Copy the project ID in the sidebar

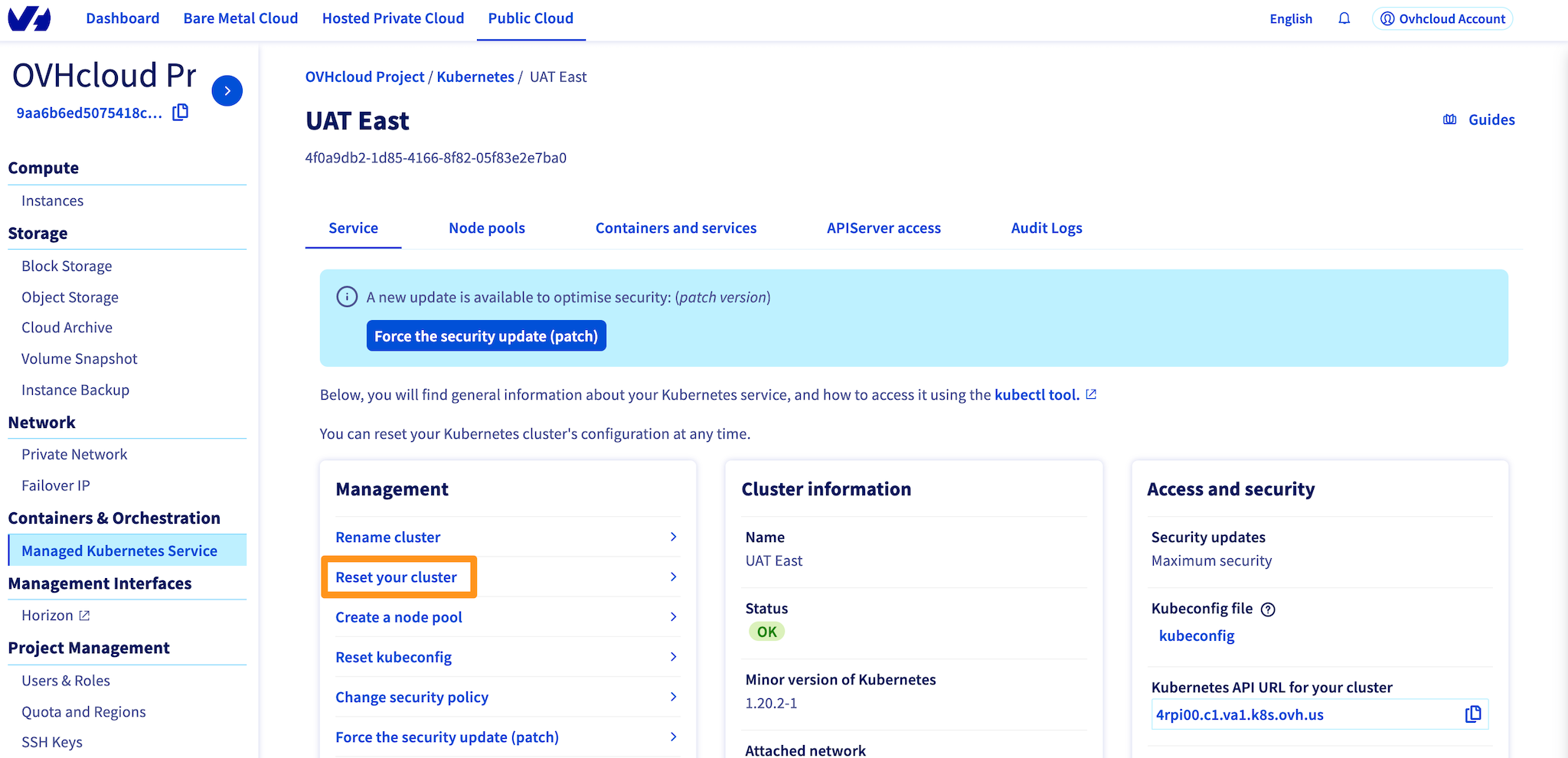pos(181,113)
